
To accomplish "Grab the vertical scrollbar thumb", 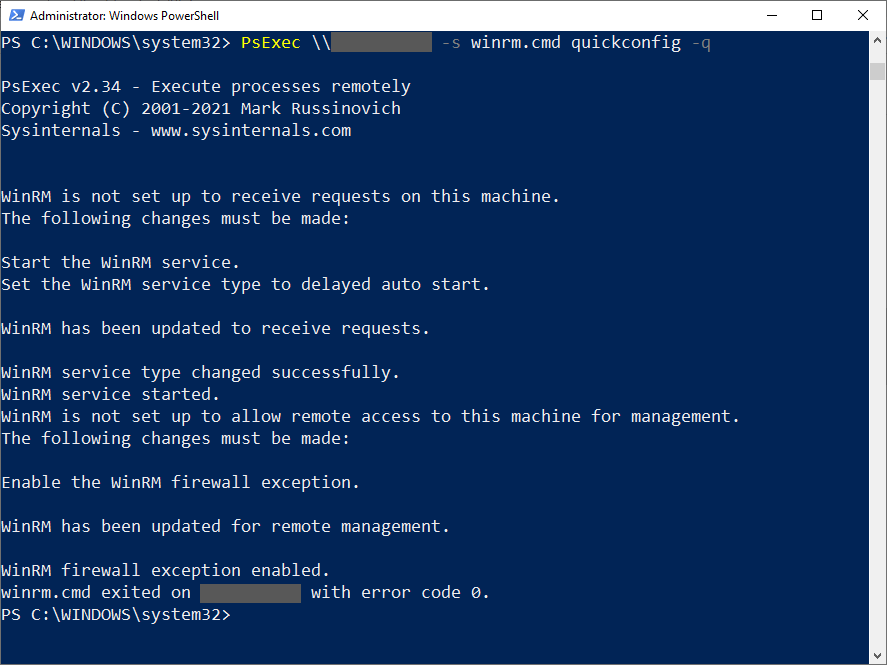I will [877, 71].
